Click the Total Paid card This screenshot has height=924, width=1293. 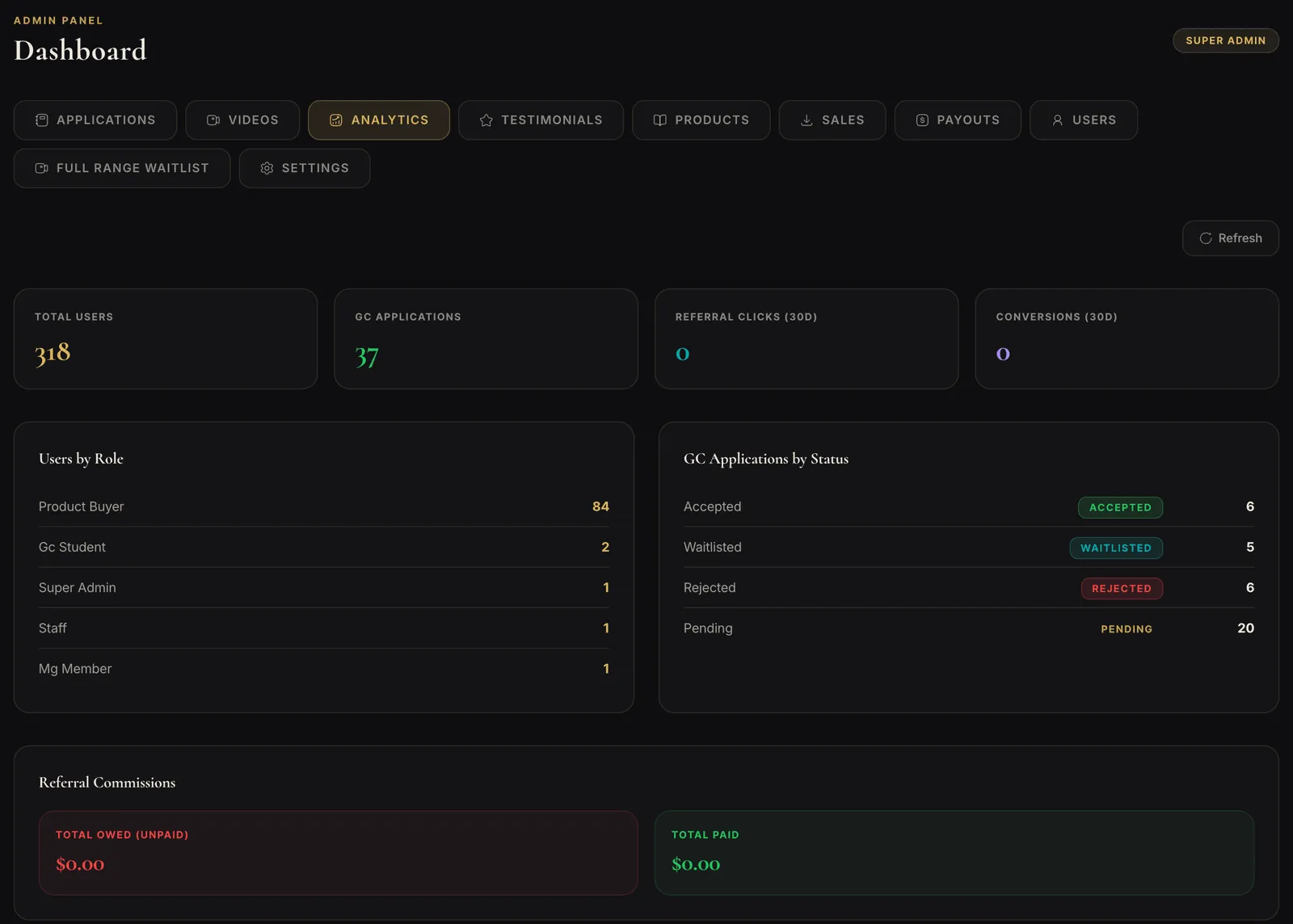954,853
